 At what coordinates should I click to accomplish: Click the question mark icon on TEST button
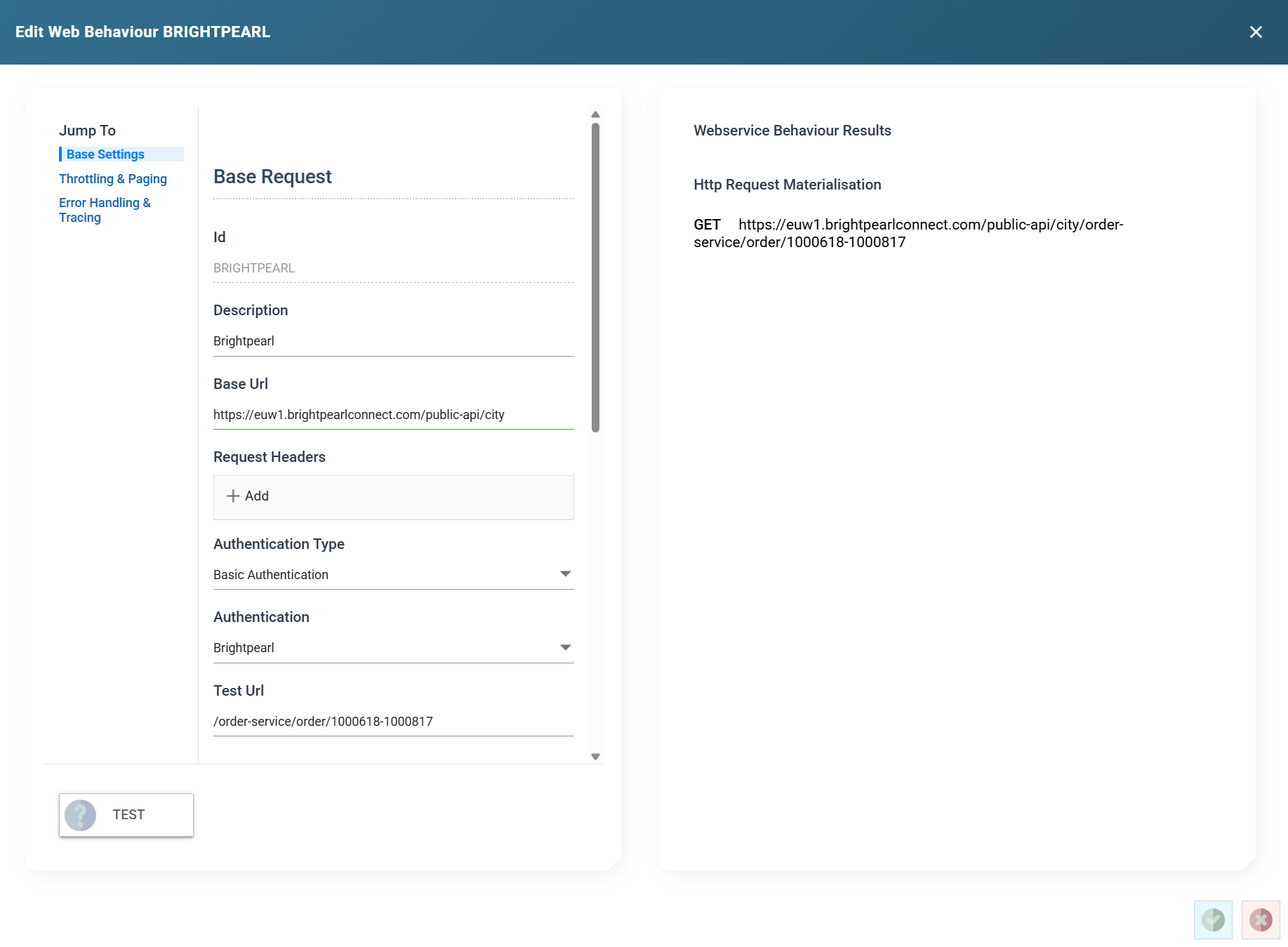click(x=81, y=815)
